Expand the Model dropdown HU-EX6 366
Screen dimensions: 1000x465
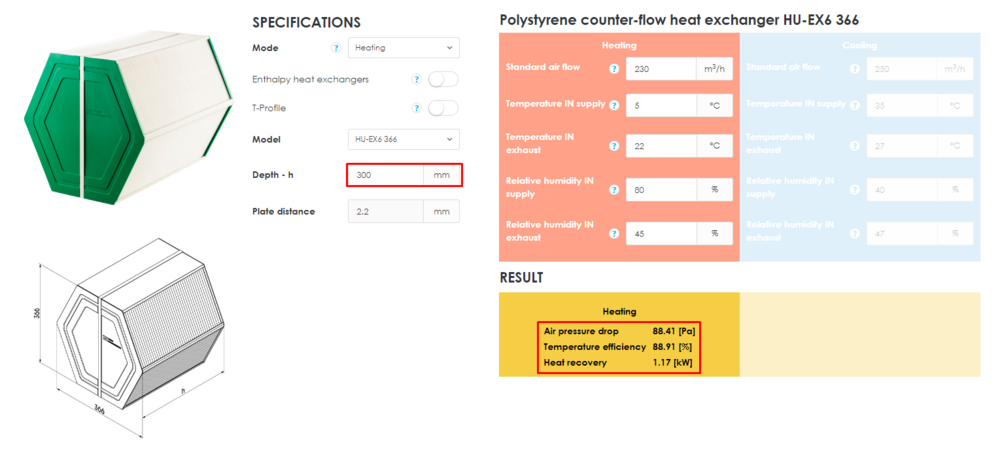click(x=404, y=139)
